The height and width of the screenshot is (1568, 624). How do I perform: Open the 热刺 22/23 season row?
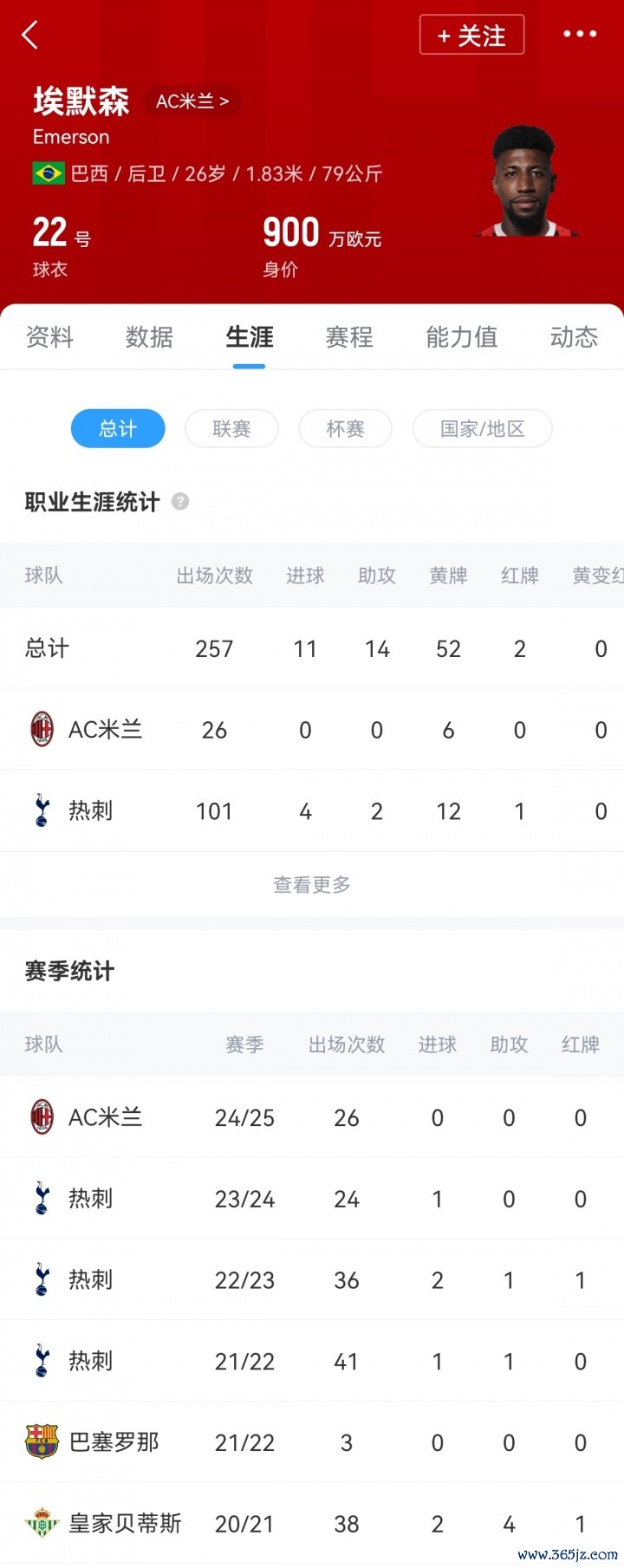click(312, 1280)
